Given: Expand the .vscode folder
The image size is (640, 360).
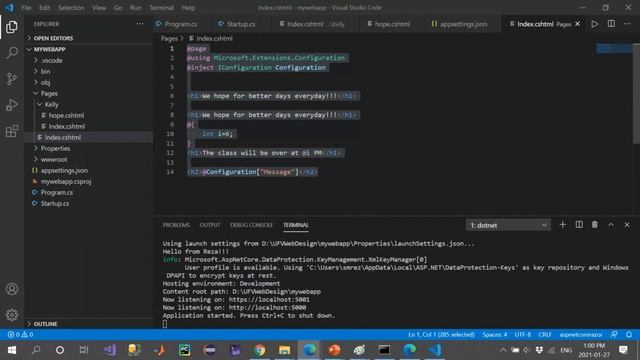Looking at the screenshot, I should click(x=52, y=60).
